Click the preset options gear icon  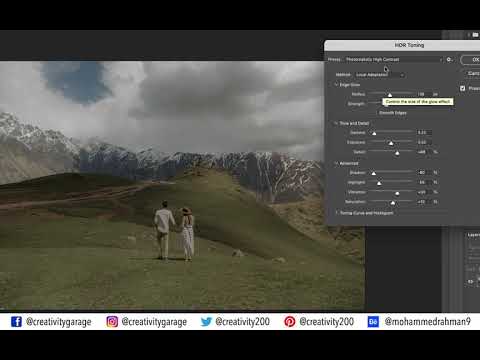click(449, 60)
